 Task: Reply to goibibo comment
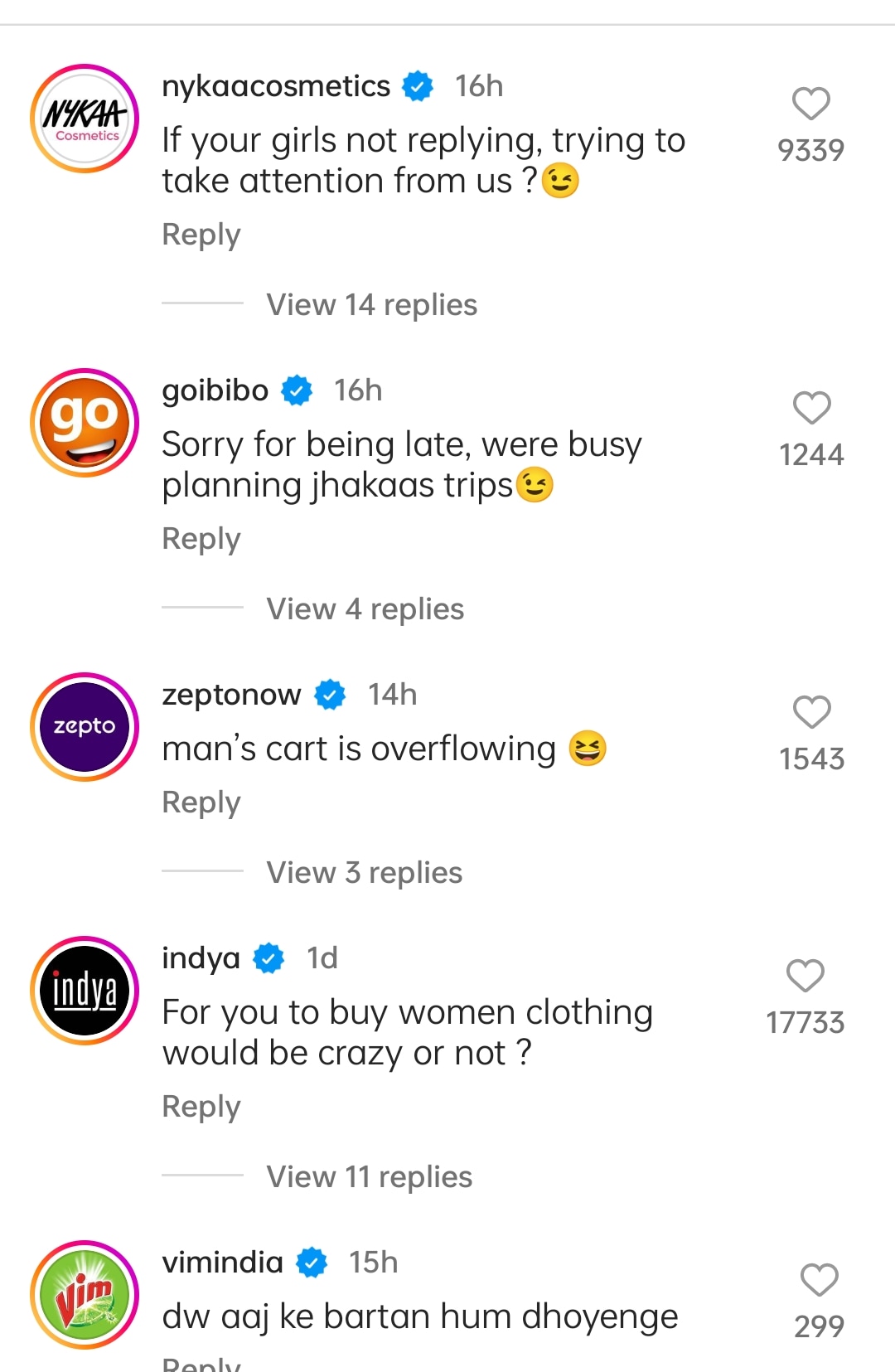pos(201,539)
